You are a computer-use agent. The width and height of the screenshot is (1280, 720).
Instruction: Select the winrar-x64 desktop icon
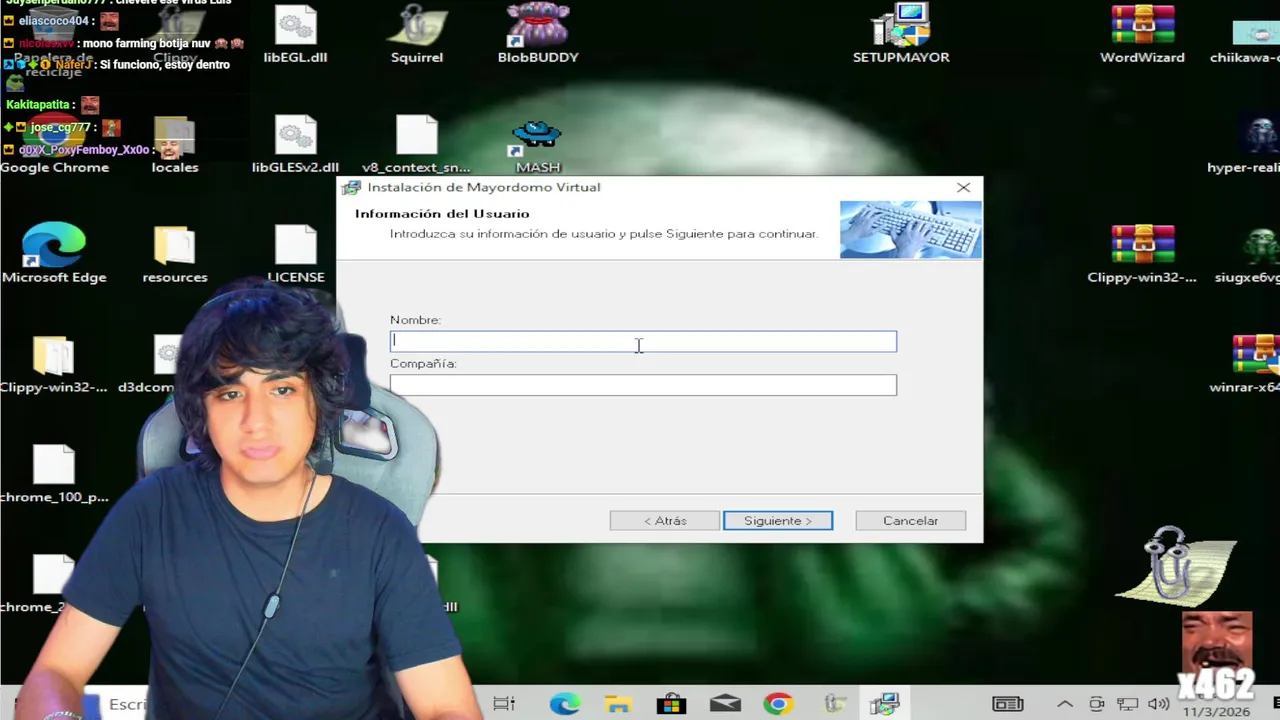(1246, 365)
